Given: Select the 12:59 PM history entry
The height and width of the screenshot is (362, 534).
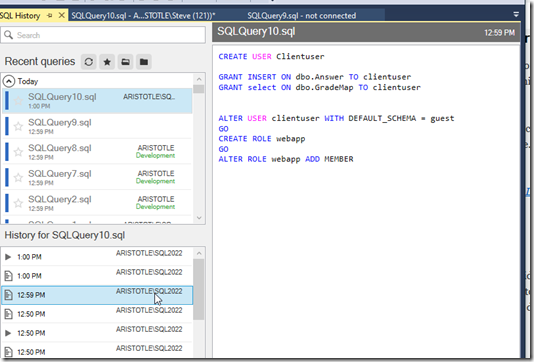Looking at the screenshot, I should (x=97, y=295).
